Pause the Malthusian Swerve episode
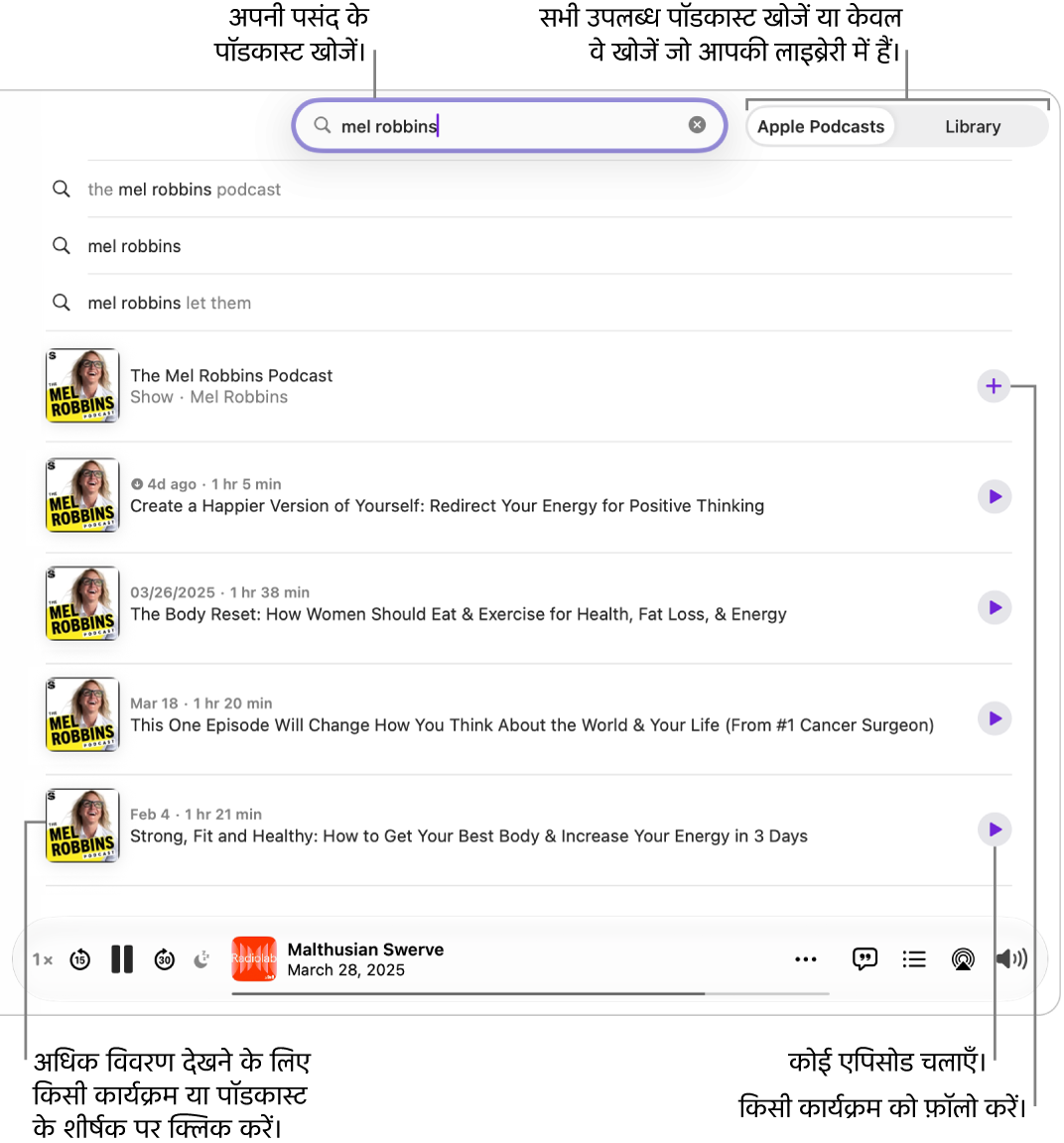Viewport: 1064px width, 1143px height. click(122, 959)
